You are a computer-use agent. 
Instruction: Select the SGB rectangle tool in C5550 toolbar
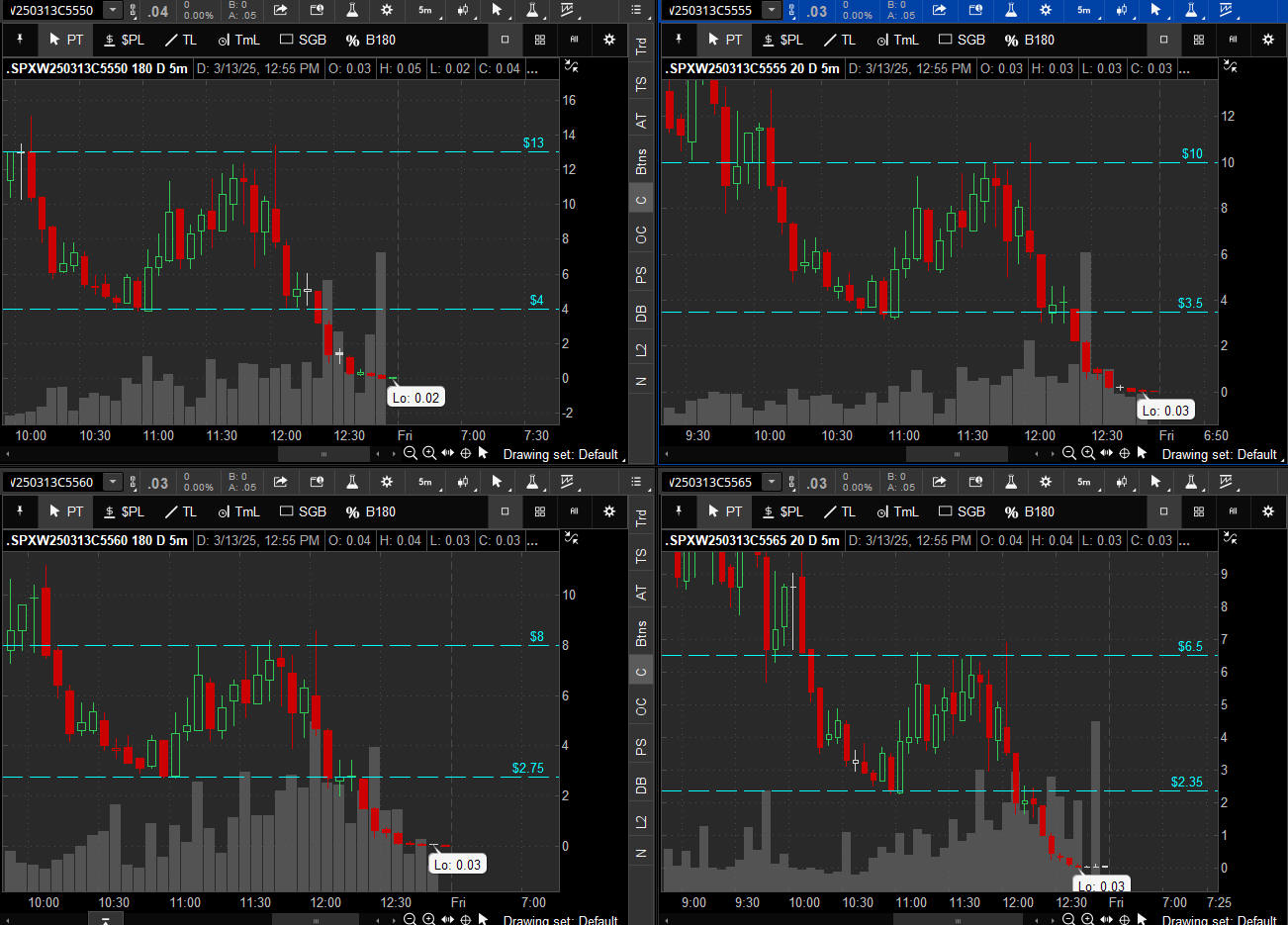(x=303, y=40)
